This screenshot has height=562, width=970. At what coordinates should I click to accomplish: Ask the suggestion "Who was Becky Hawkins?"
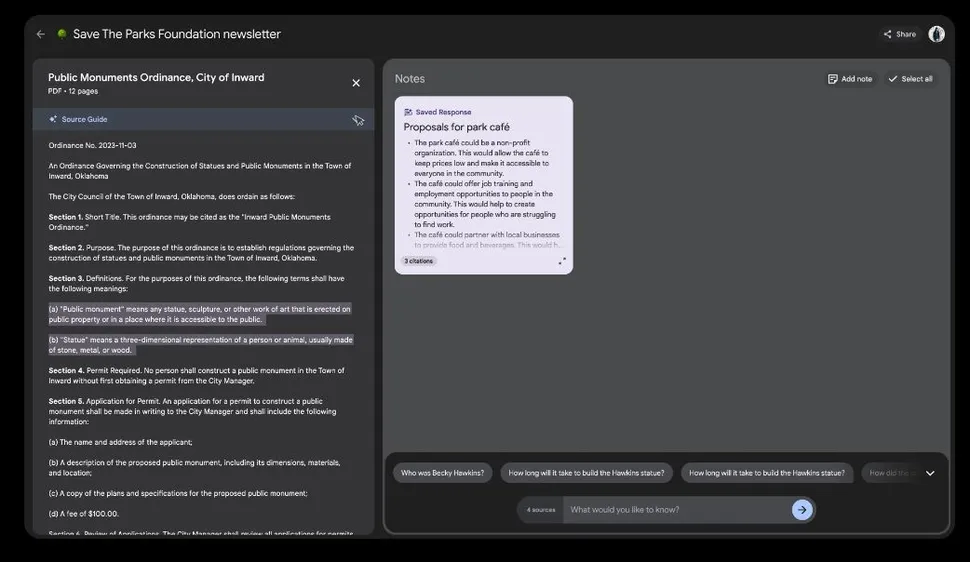[442, 473]
